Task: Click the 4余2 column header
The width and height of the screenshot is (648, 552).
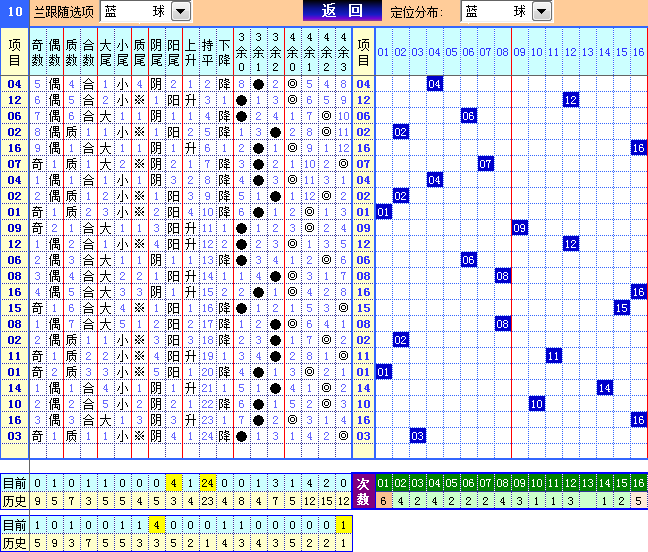Action: click(326, 52)
